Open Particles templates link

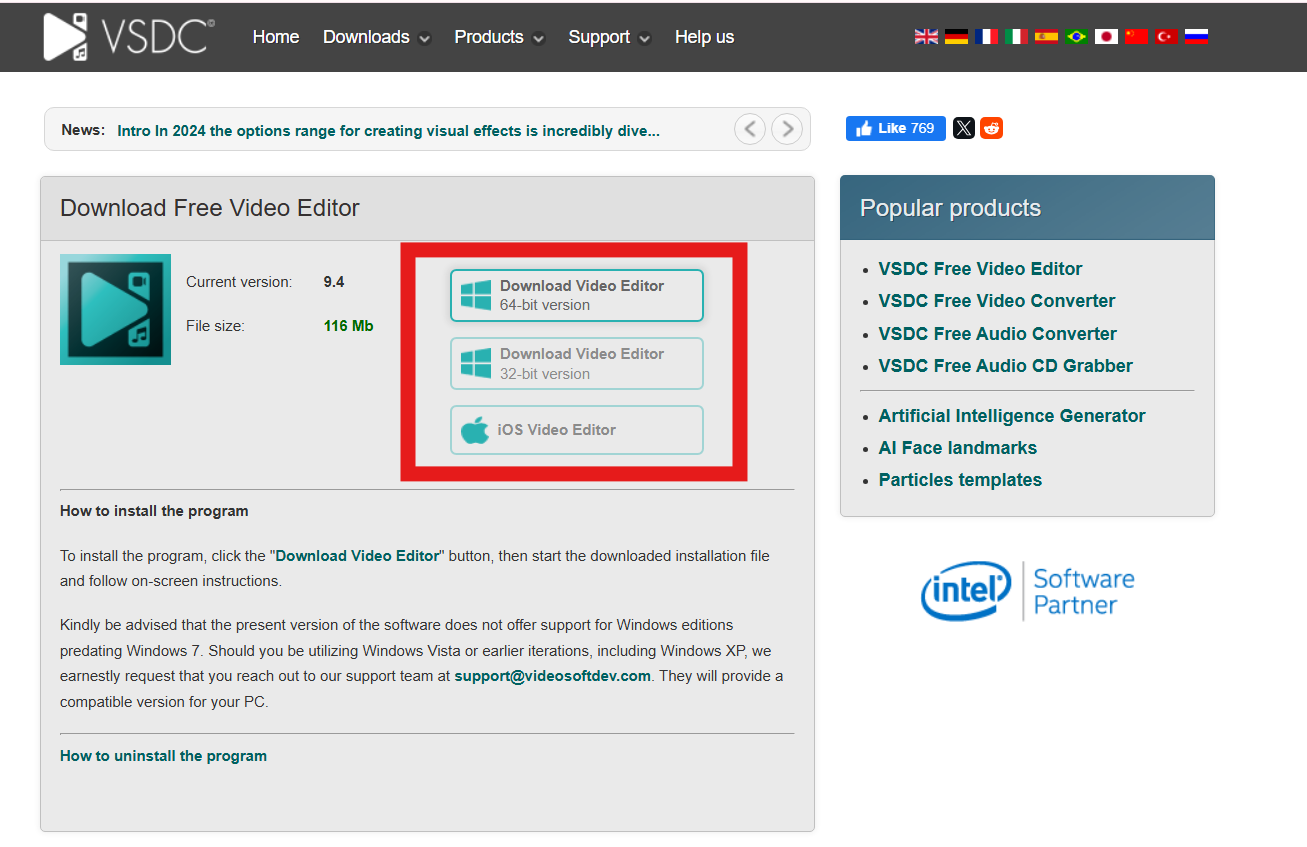pos(960,480)
